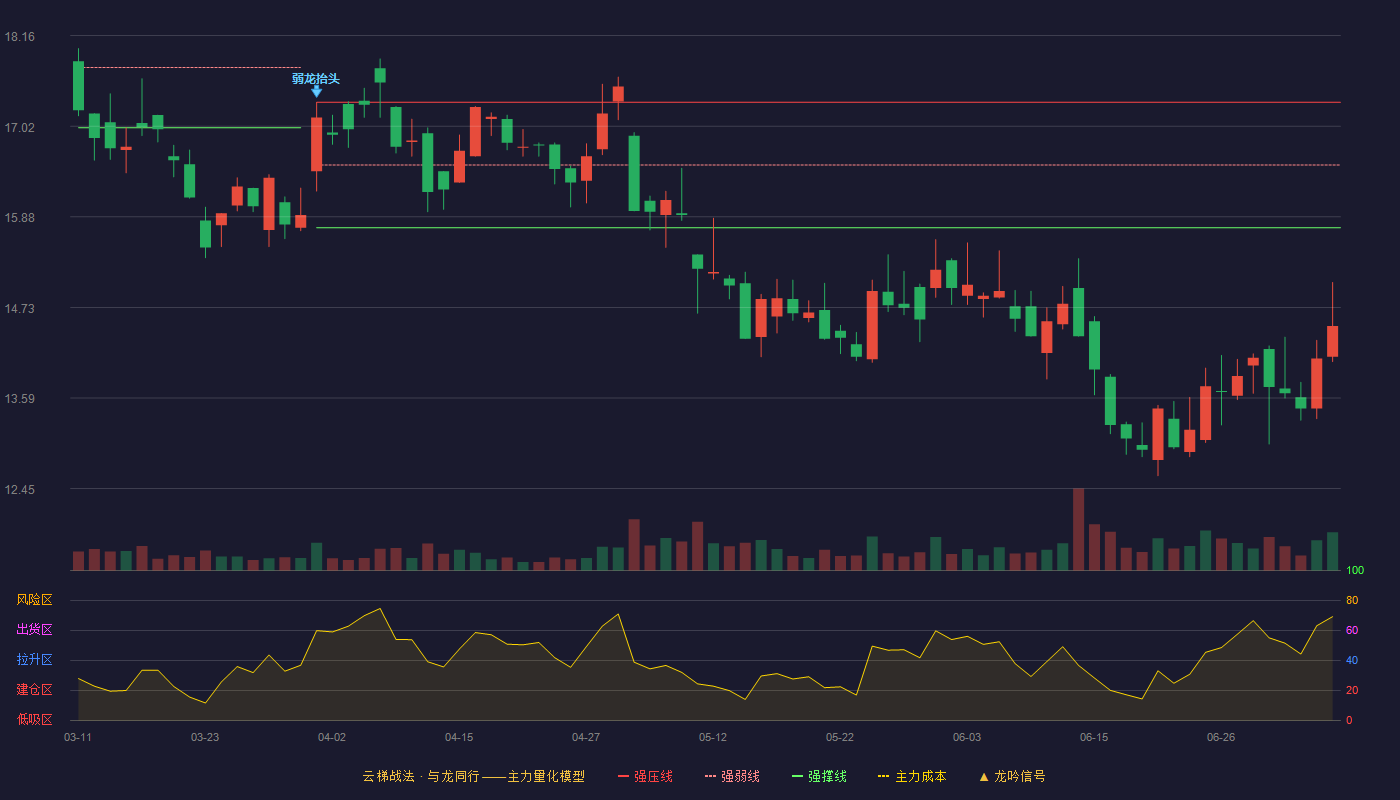Click the orange 80 indicator axis value

pos(1352,600)
